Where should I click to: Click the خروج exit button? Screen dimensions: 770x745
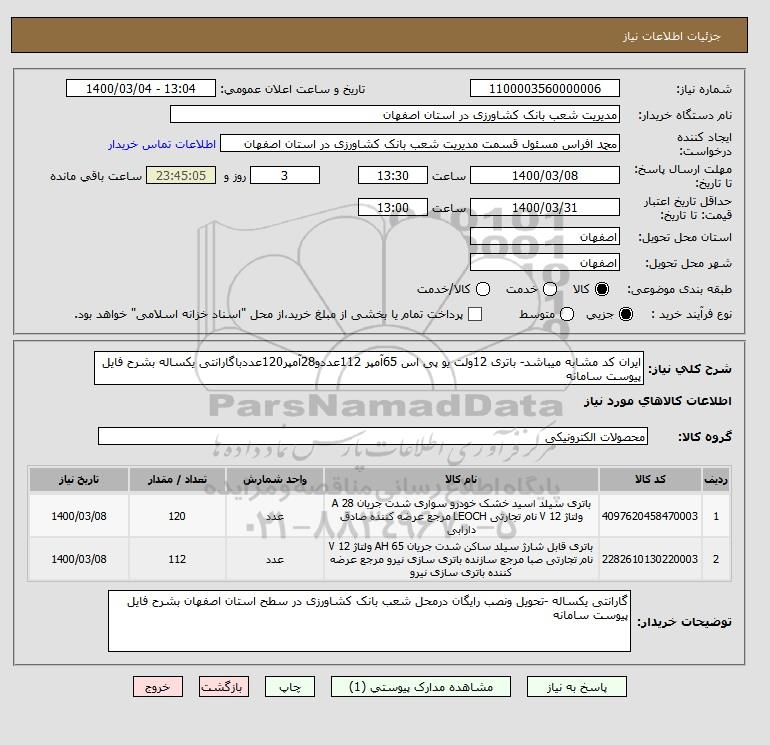pyautogui.click(x=158, y=687)
